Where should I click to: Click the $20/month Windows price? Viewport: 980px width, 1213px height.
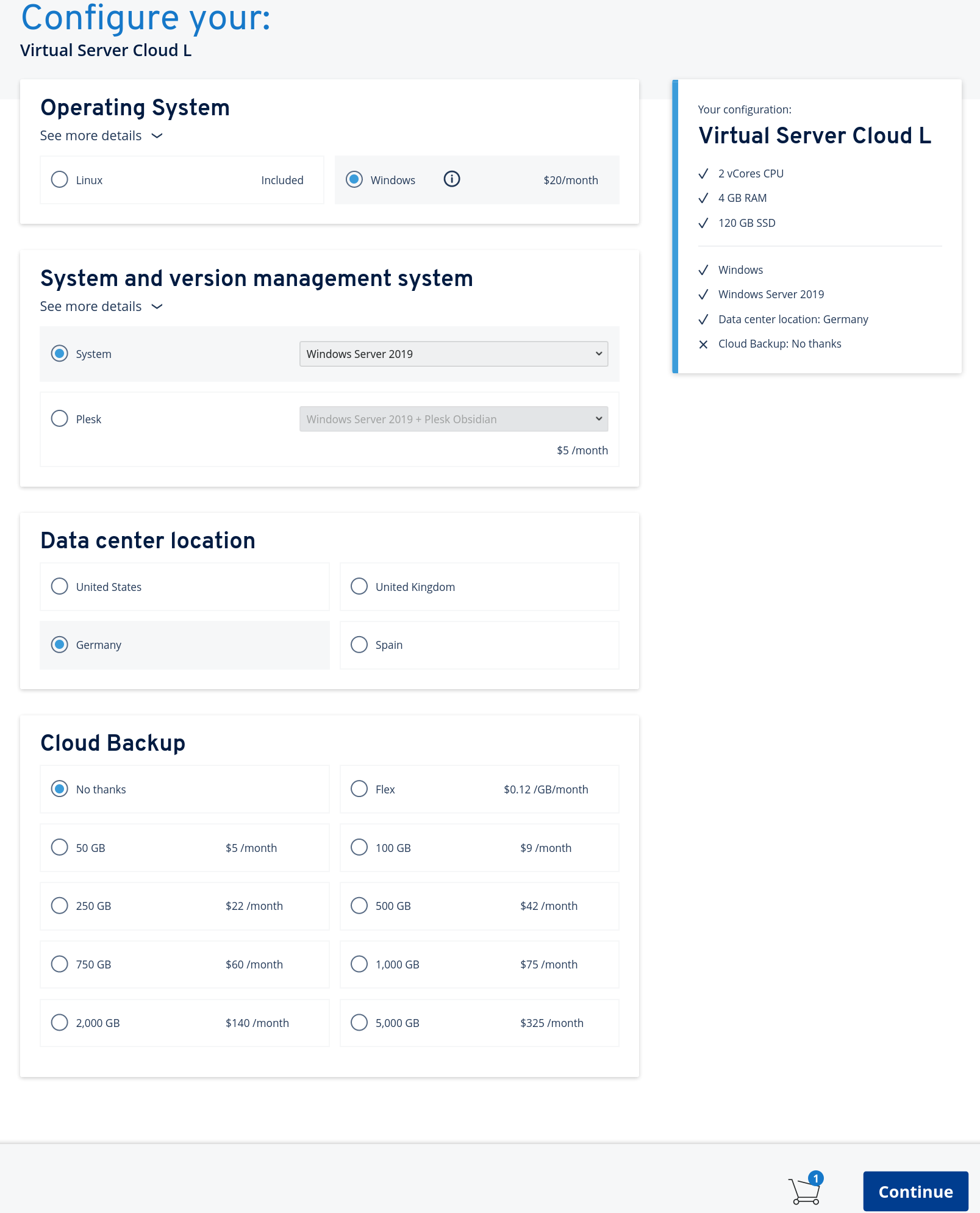coord(571,181)
